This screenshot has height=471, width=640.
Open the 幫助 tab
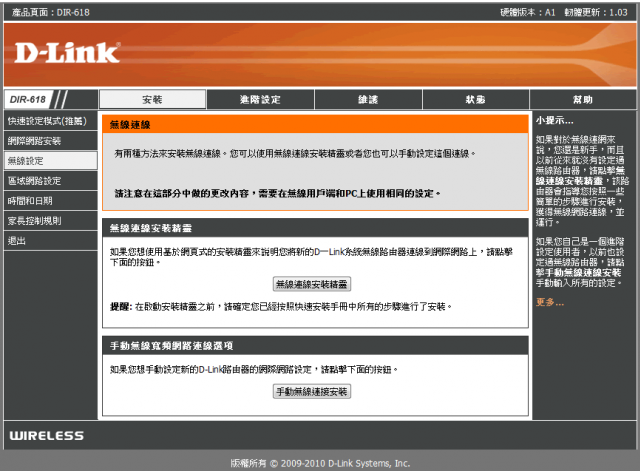583,99
